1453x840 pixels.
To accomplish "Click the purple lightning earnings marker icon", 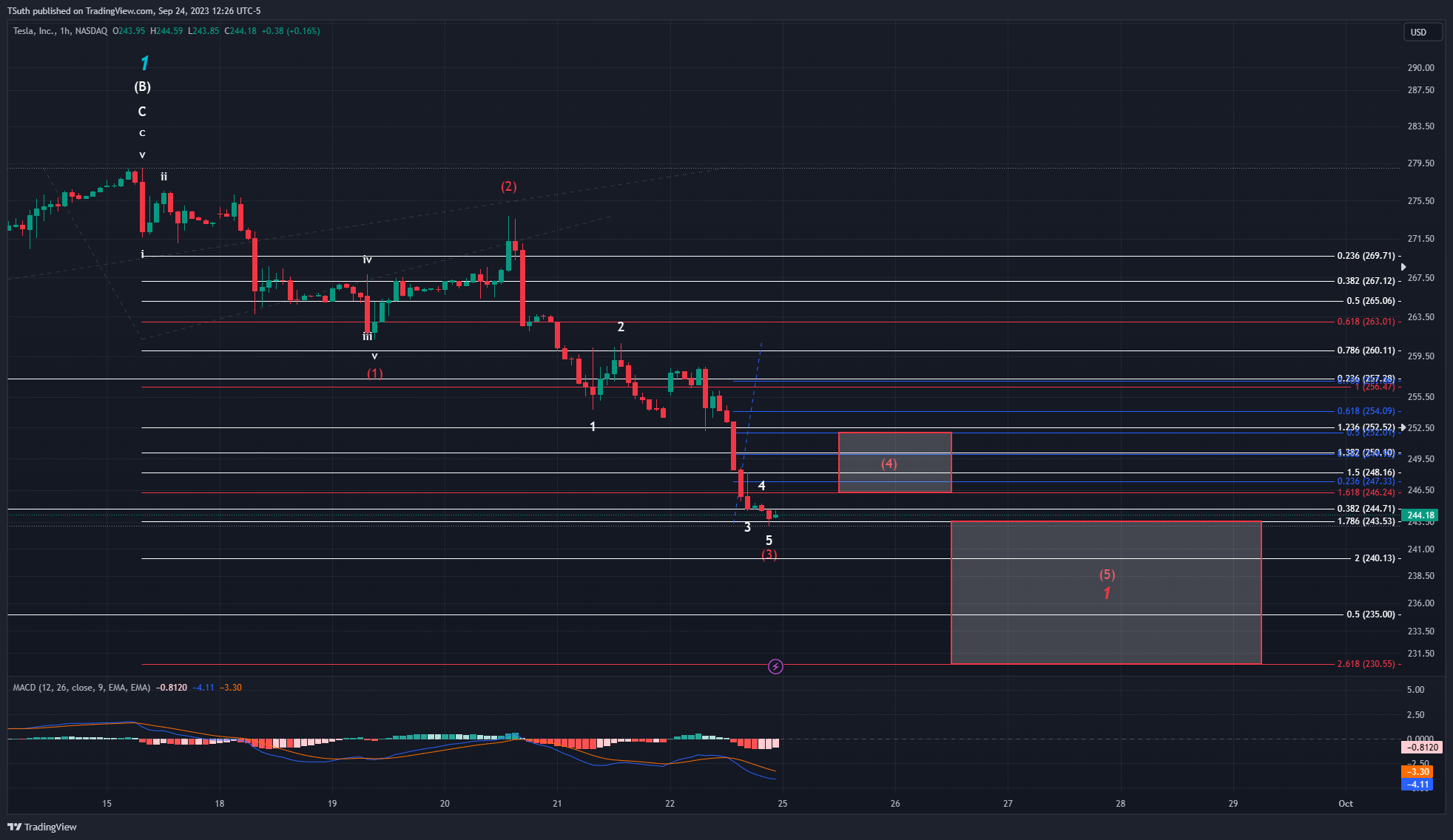I will pos(775,667).
